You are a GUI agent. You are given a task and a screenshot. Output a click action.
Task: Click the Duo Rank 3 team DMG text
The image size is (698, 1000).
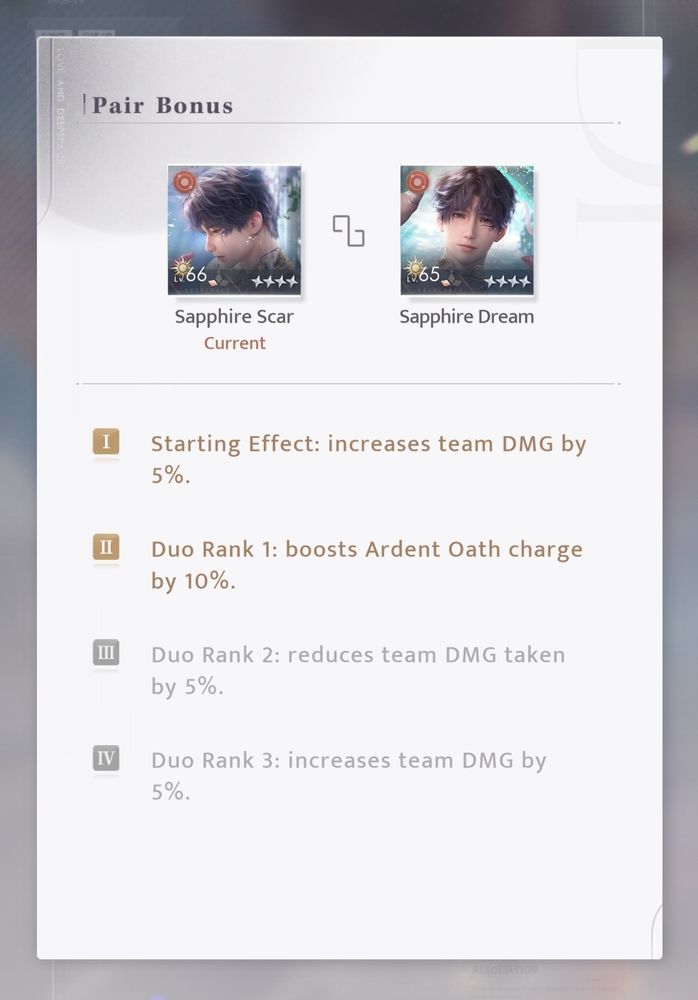pos(348,776)
